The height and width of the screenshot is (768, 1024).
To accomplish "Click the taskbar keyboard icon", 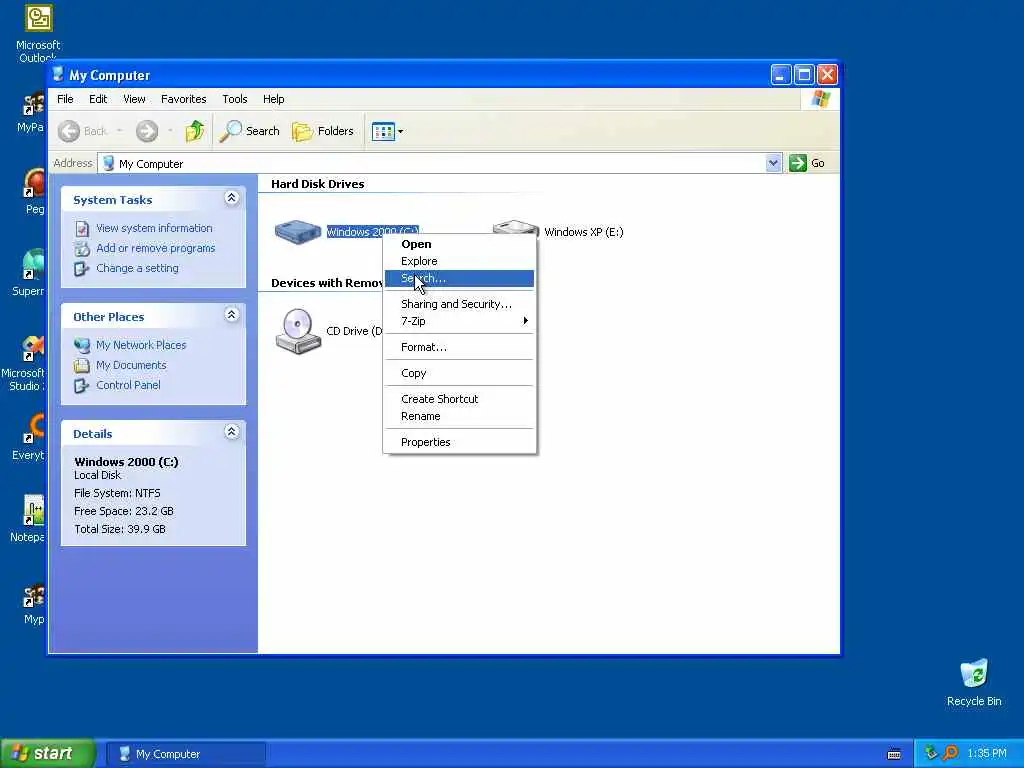I will click(x=895, y=754).
